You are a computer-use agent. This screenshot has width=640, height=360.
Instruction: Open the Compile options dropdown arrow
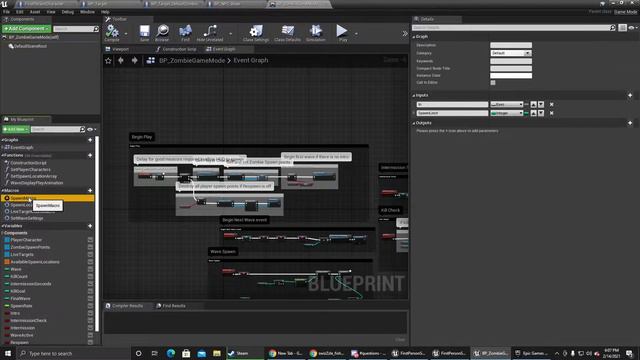click(126, 33)
